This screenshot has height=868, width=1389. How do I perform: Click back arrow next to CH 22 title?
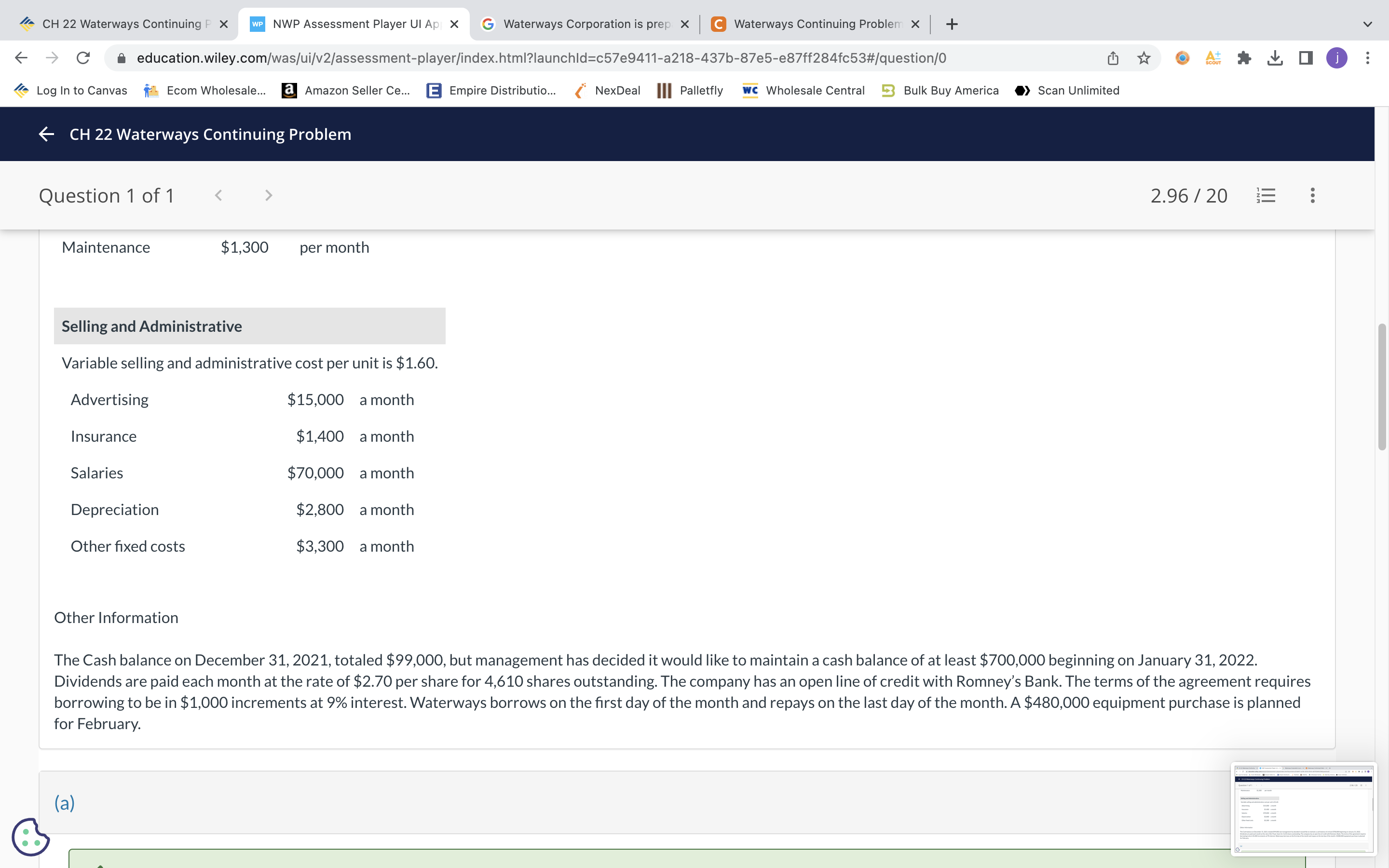(46, 134)
